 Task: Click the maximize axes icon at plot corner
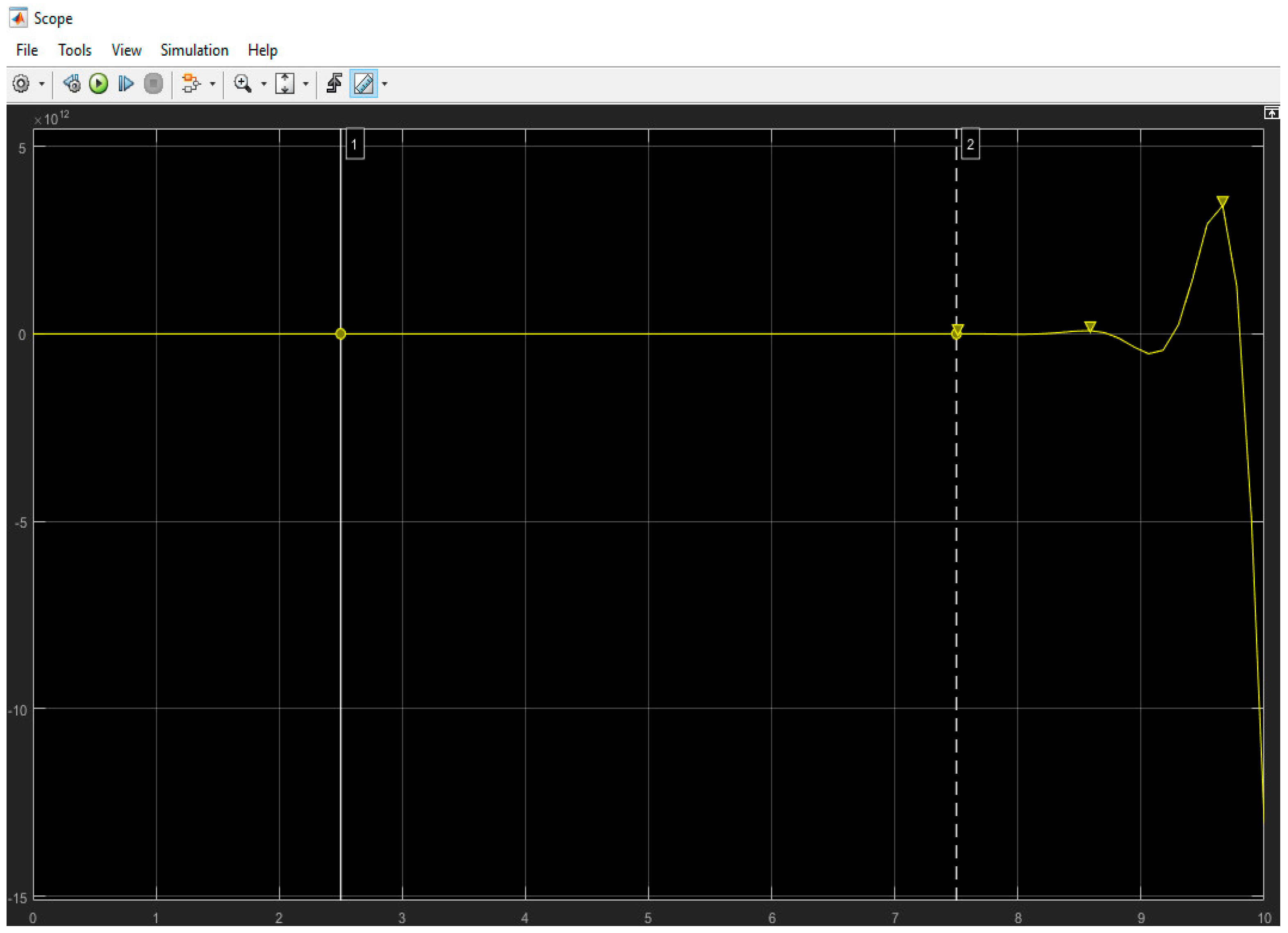coord(1272,113)
